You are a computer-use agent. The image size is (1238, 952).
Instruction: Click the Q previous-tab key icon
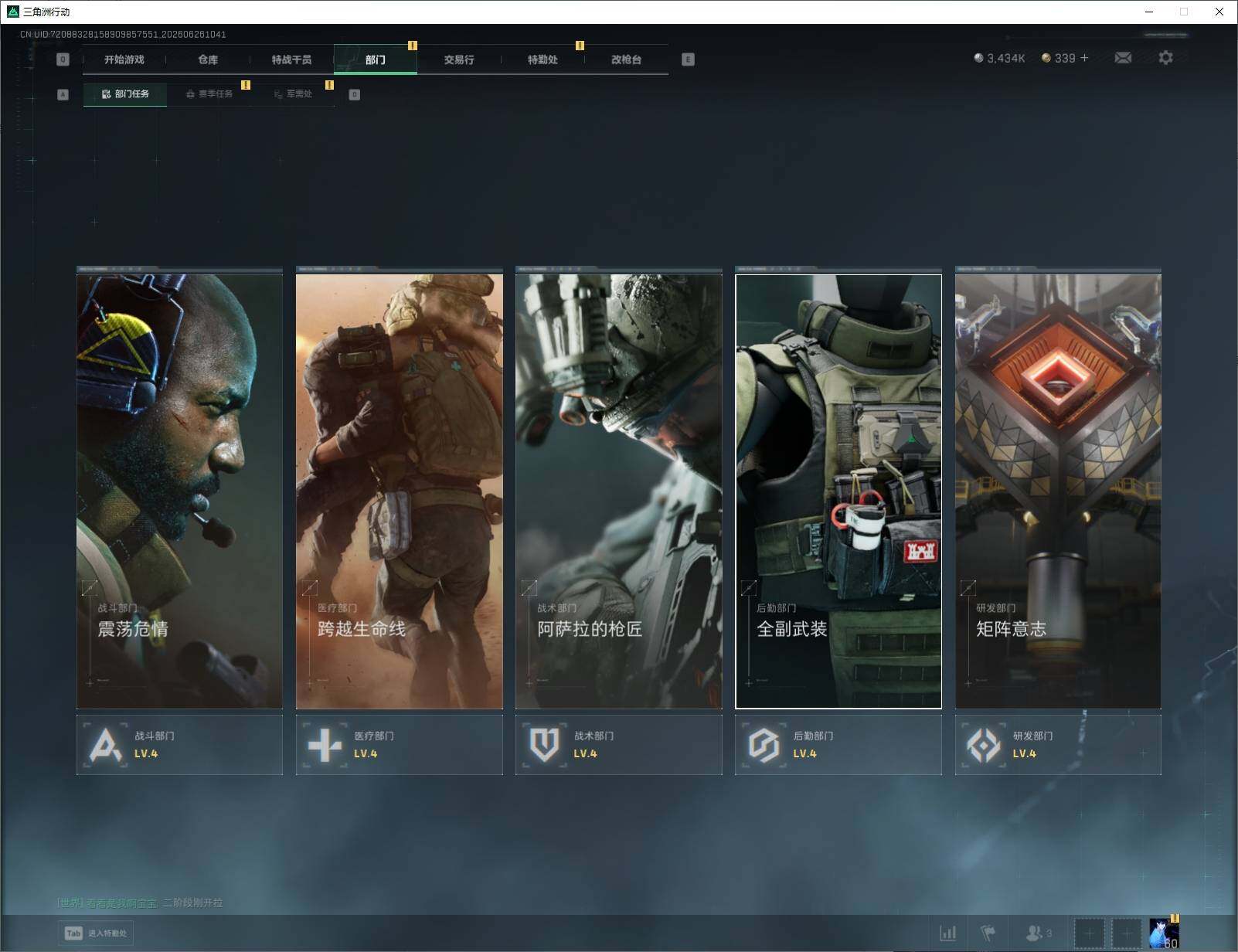click(x=63, y=59)
